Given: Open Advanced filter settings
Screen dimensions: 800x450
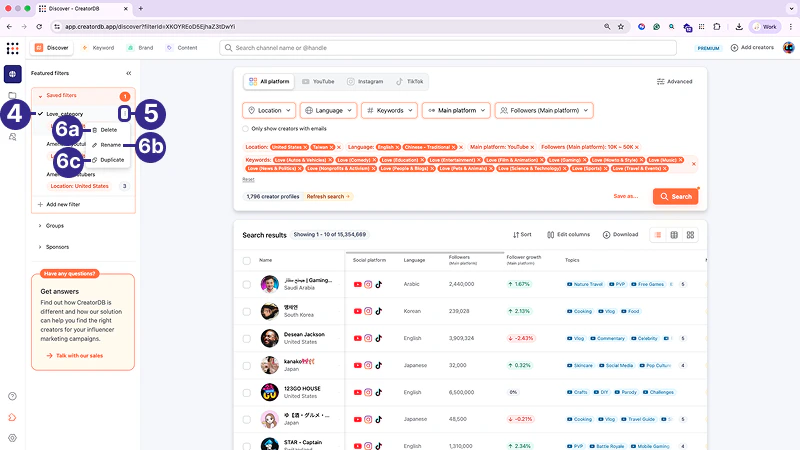Looking at the screenshot, I should pyautogui.click(x=674, y=82).
